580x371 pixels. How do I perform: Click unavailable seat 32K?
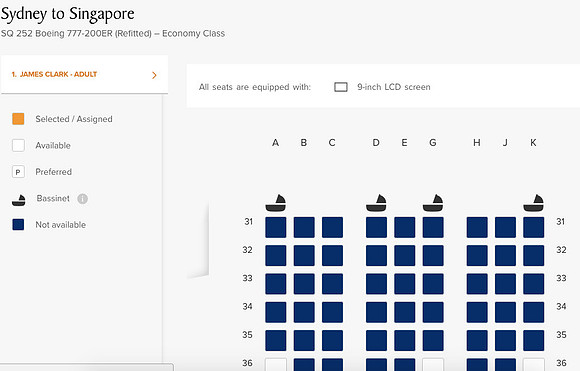pyautogui.click(x=533, y=256)
